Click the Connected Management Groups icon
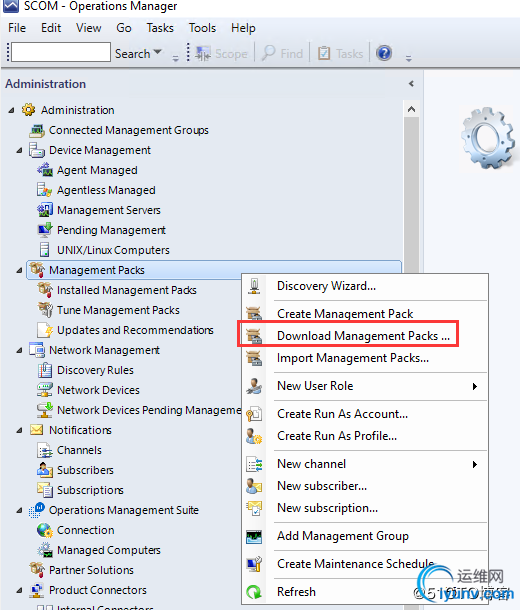Screen dimensions: 520x610 click(x=37, y=130)
